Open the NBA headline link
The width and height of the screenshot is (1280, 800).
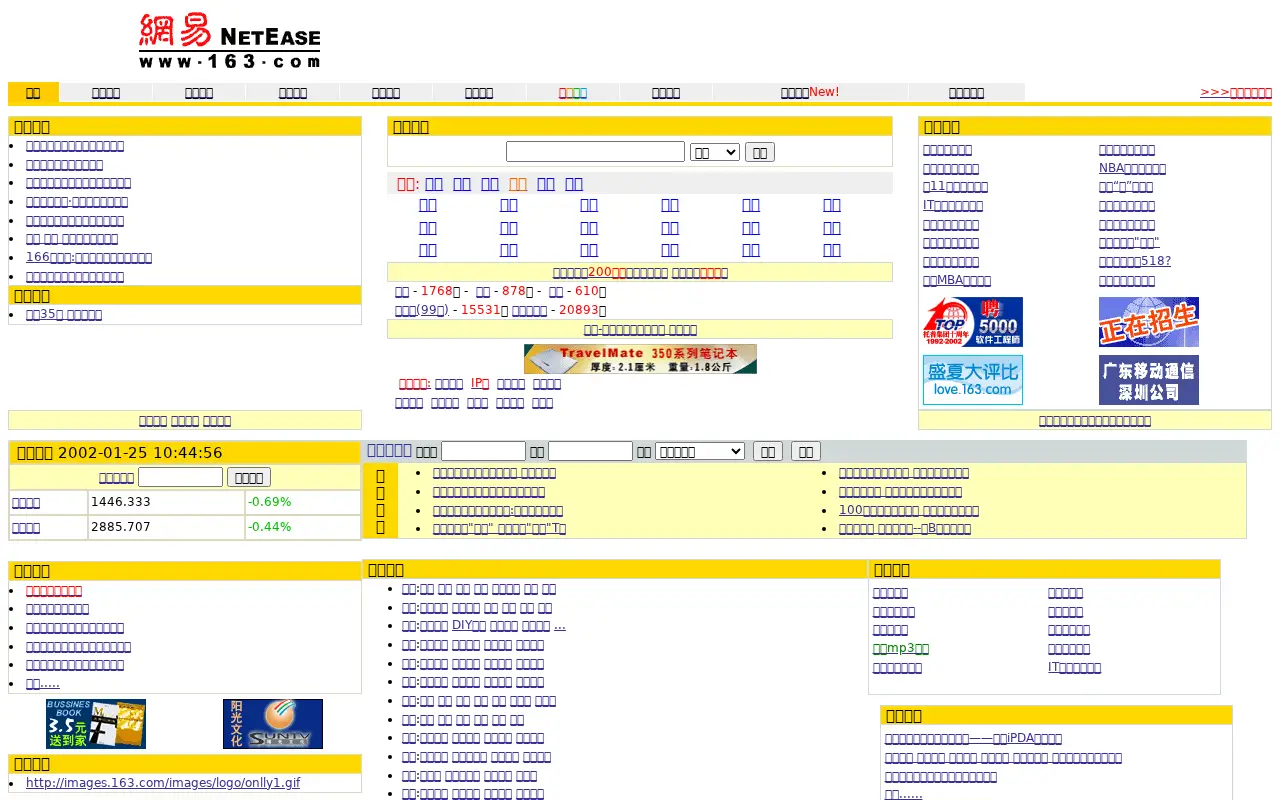1132,168
